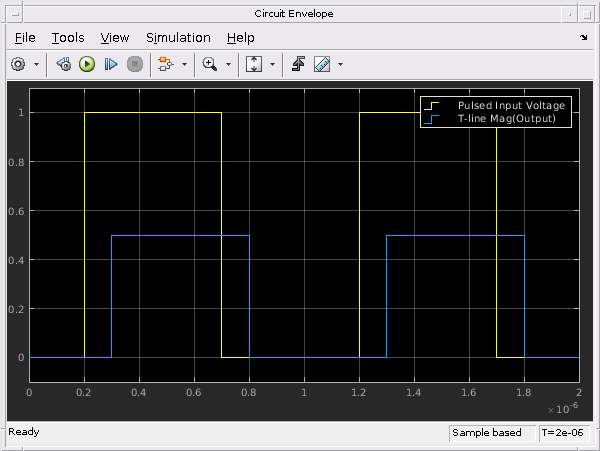Click the grayed Stop simulation button
This screenshot has width=600, height=451.
point(135,64)
